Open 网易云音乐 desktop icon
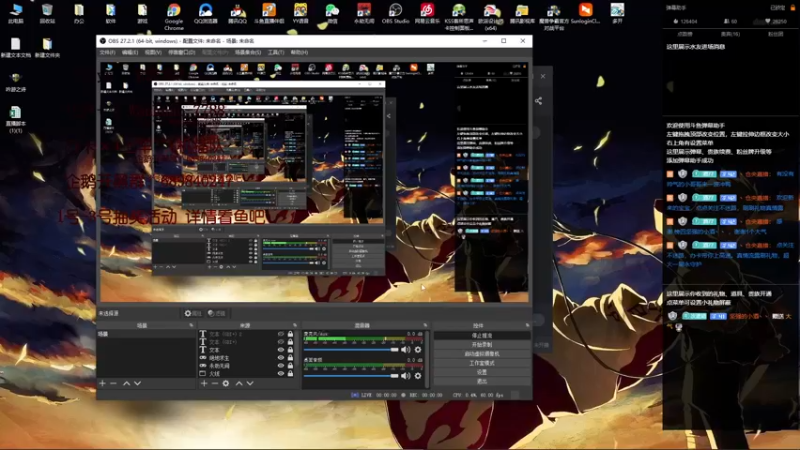Screen dimensions: 800x450 pyautogui.click(x=427, y=14)
